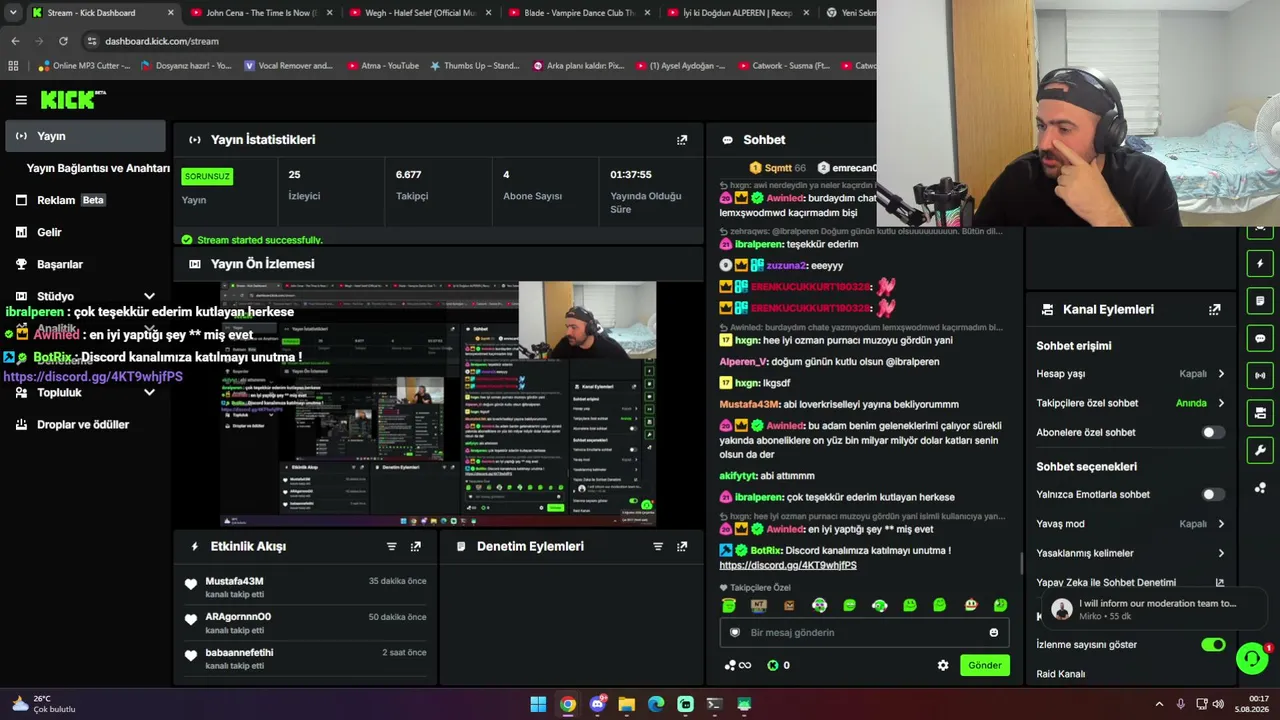The image size is (1280, 720).
Task: Open Online MP3 Cutter bookmark
Action: (x=84, y=66)
